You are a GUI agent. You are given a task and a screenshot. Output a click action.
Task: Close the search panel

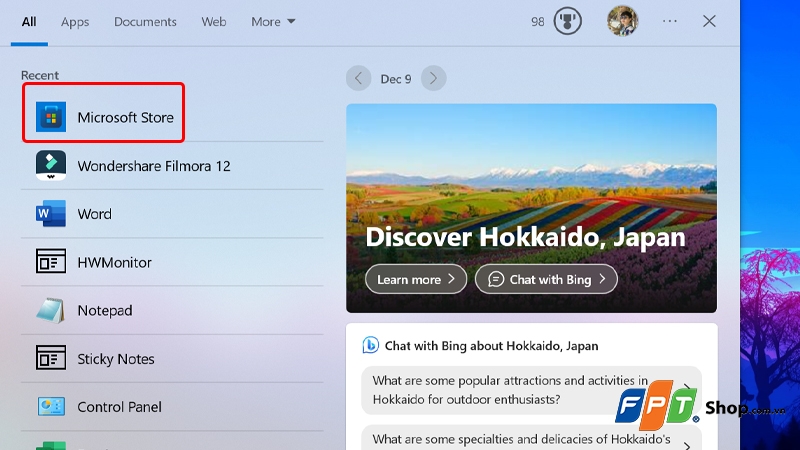coord(709,21)
